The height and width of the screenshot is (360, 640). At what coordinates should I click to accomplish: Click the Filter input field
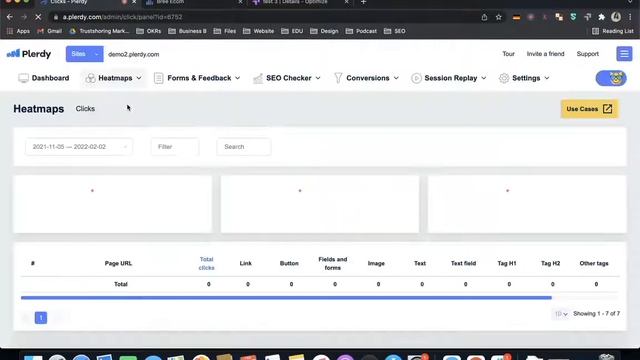click(175, 147)
